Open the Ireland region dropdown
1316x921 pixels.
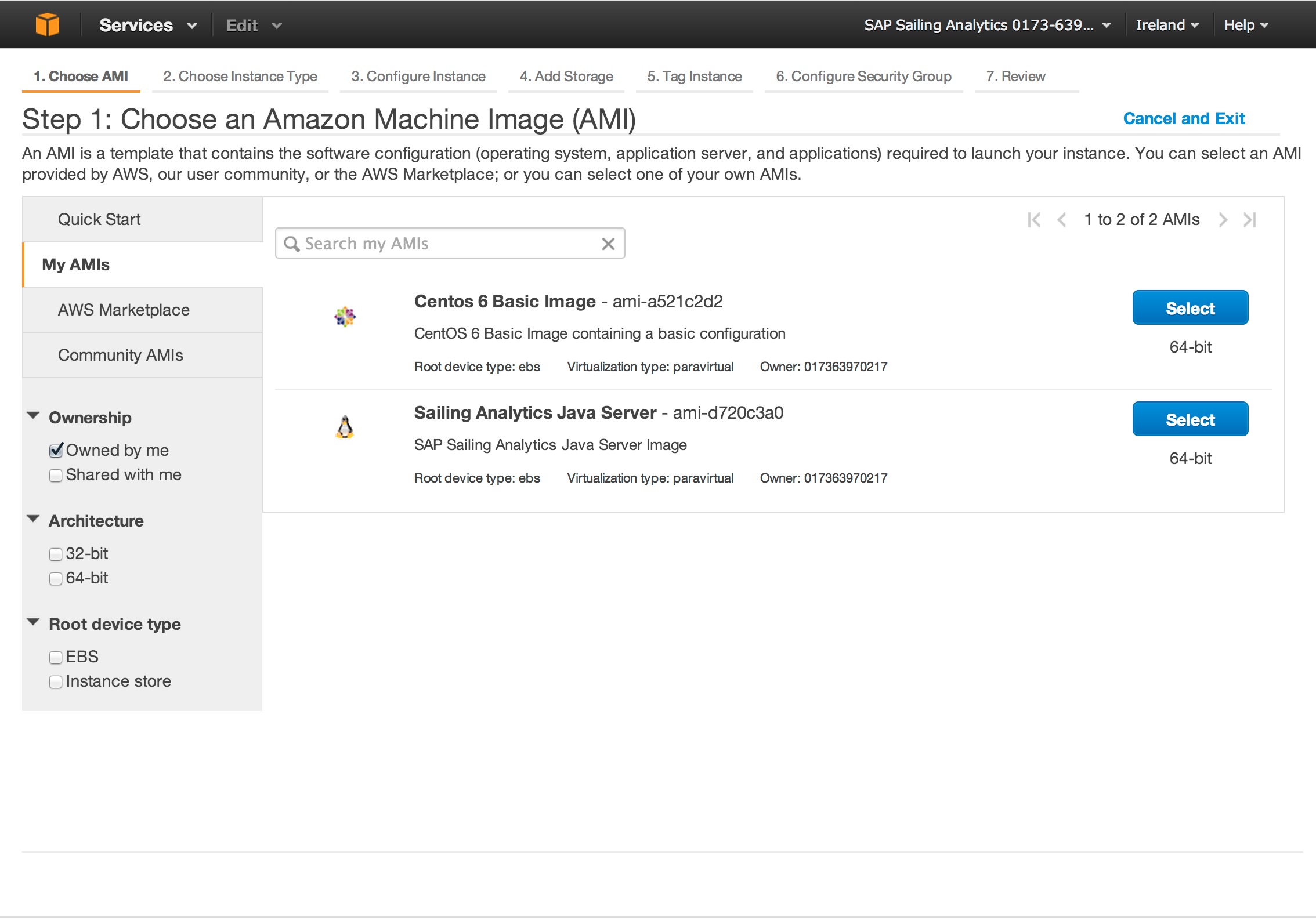[x=1166, y=25]
